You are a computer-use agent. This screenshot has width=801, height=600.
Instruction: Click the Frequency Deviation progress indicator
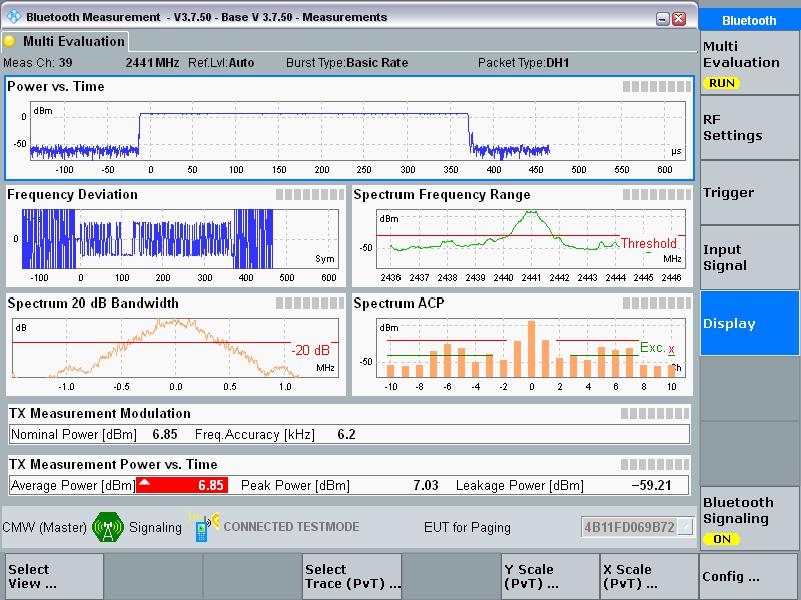(x=310, y=195)
